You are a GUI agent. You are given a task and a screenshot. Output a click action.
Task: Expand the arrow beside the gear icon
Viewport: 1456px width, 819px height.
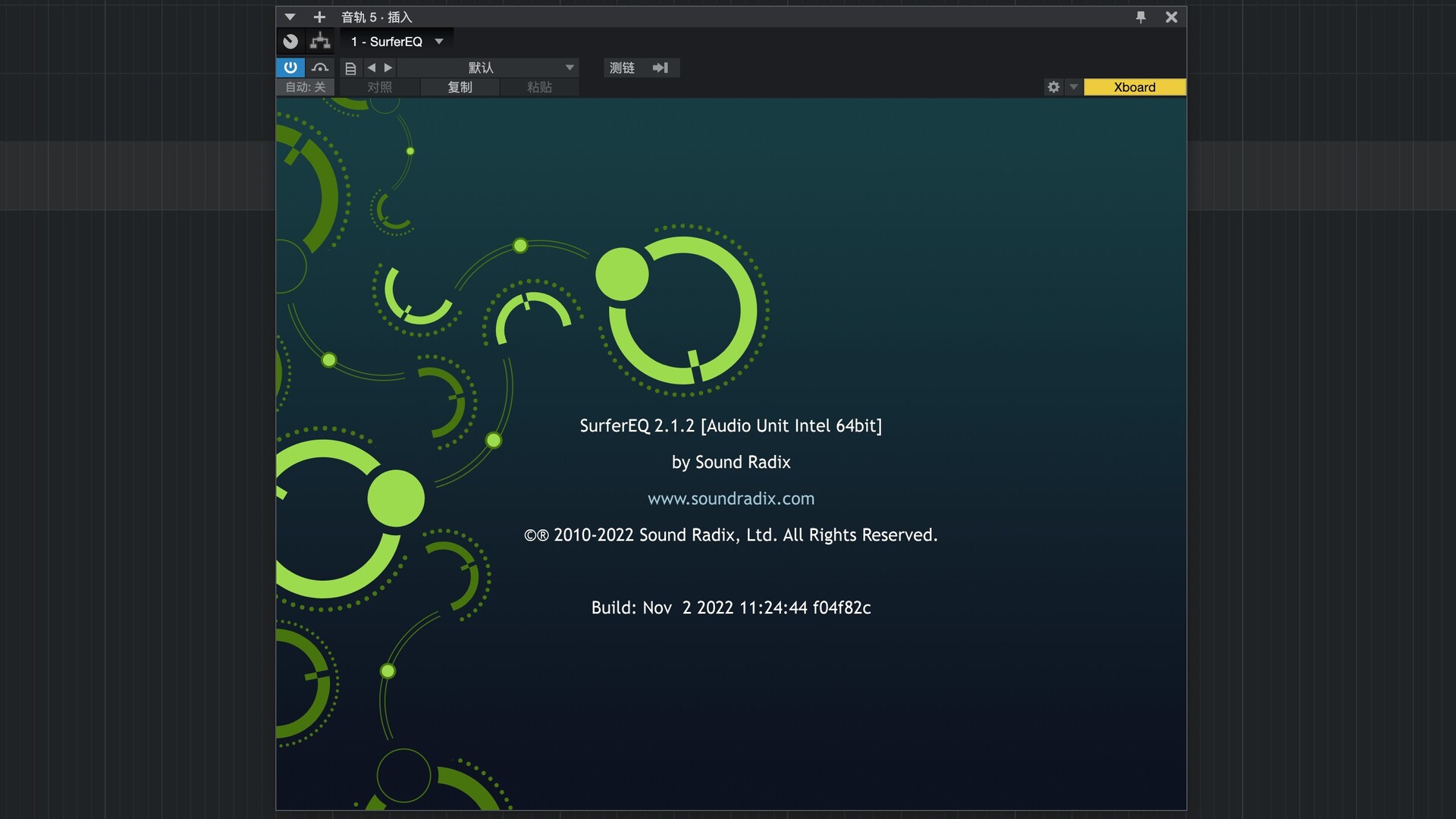click(1073, 87)
